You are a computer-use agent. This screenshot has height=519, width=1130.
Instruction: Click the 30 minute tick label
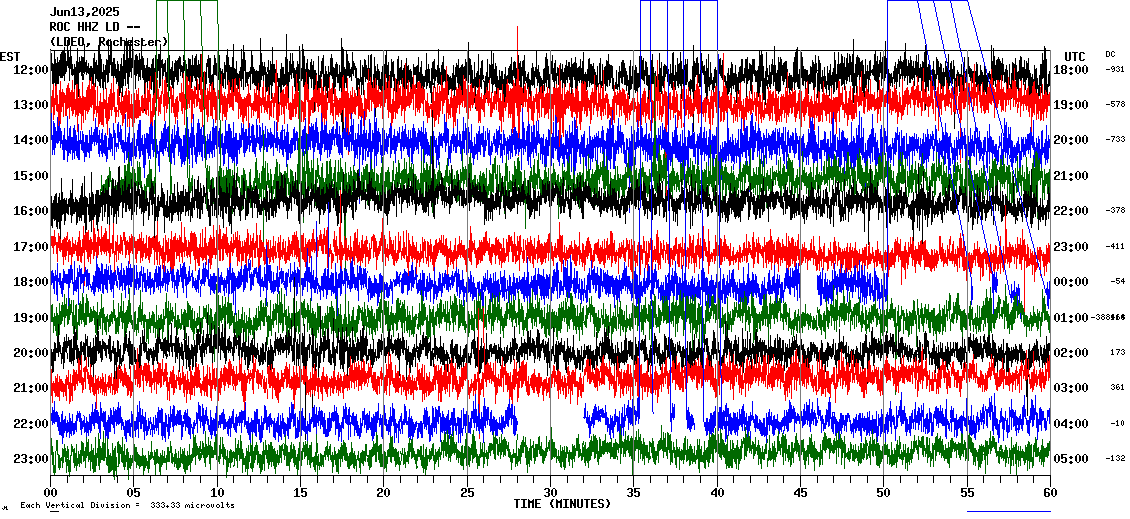coord(550,492)
